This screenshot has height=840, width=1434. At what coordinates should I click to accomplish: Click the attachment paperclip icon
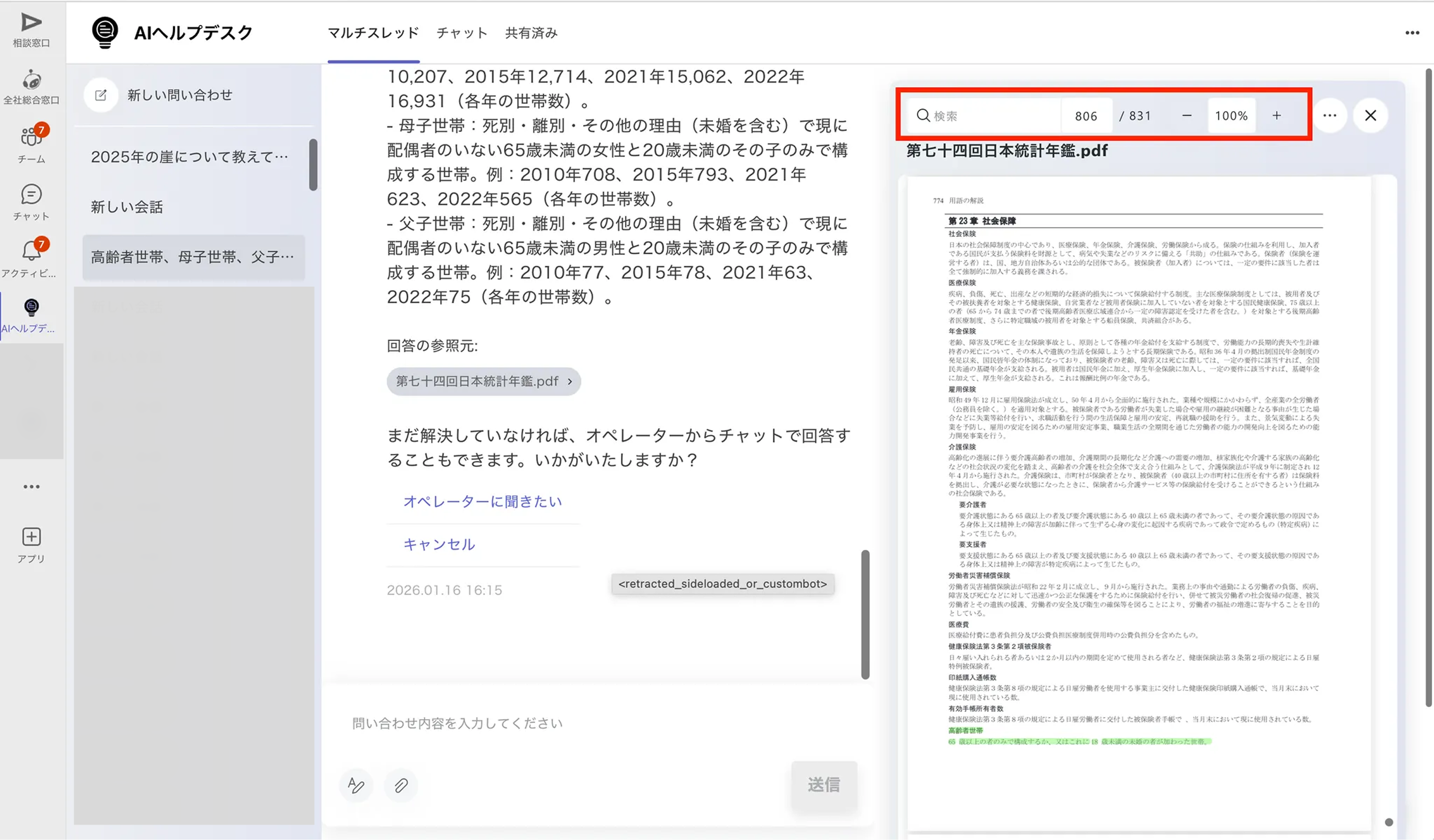[401, 785]
